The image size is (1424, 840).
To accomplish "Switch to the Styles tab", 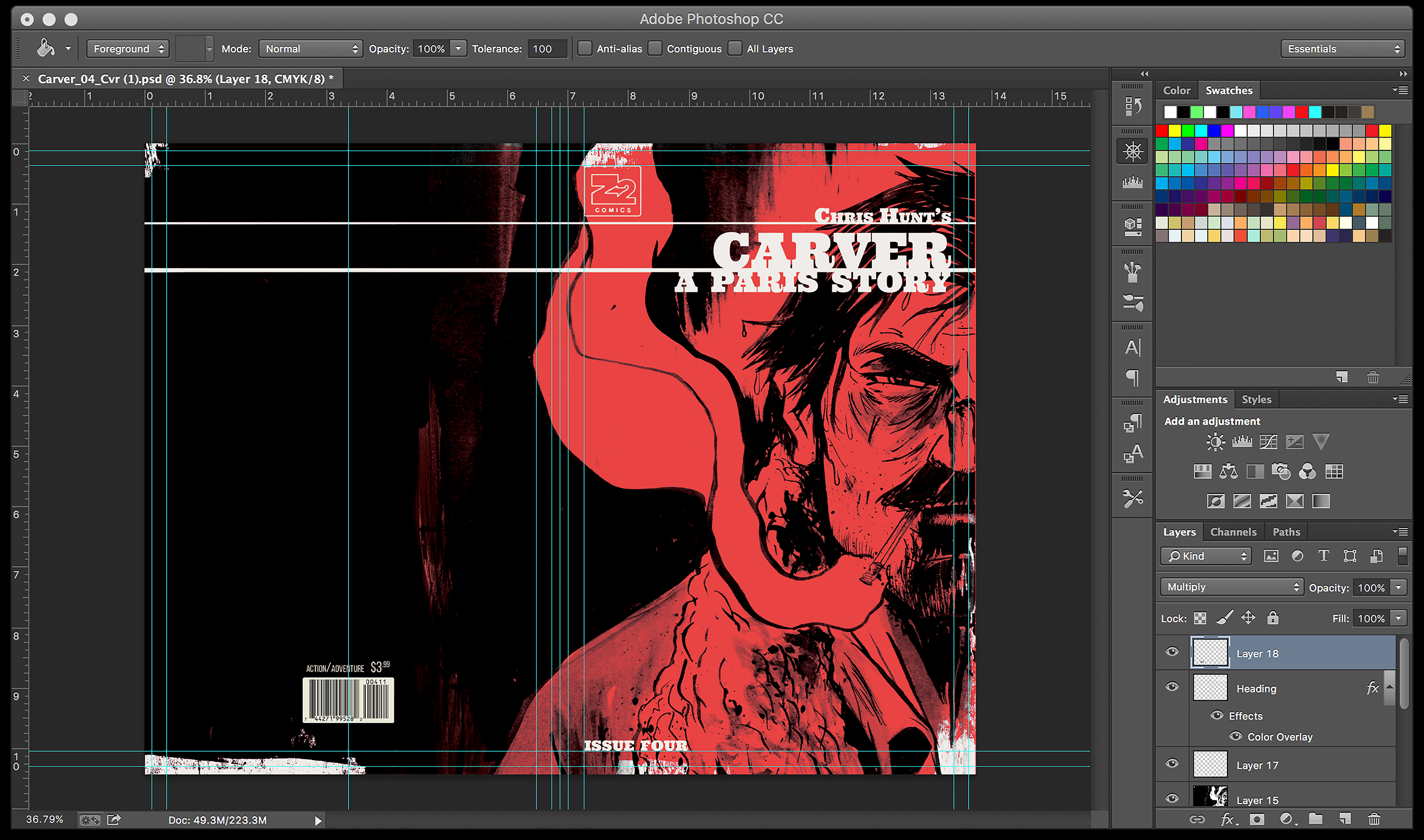I will point(1256,399).
